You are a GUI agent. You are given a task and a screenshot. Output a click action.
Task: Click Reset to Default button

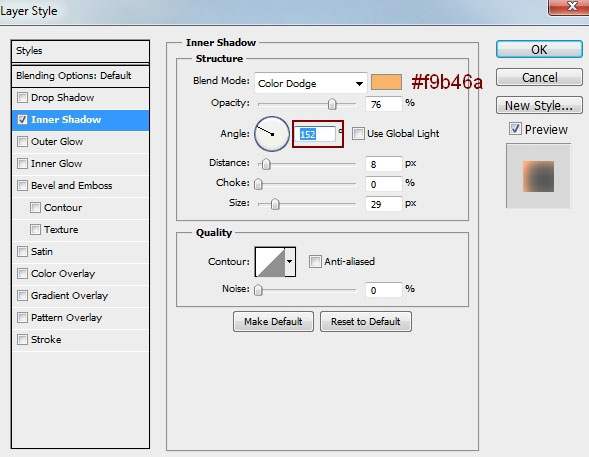point(365,321)
